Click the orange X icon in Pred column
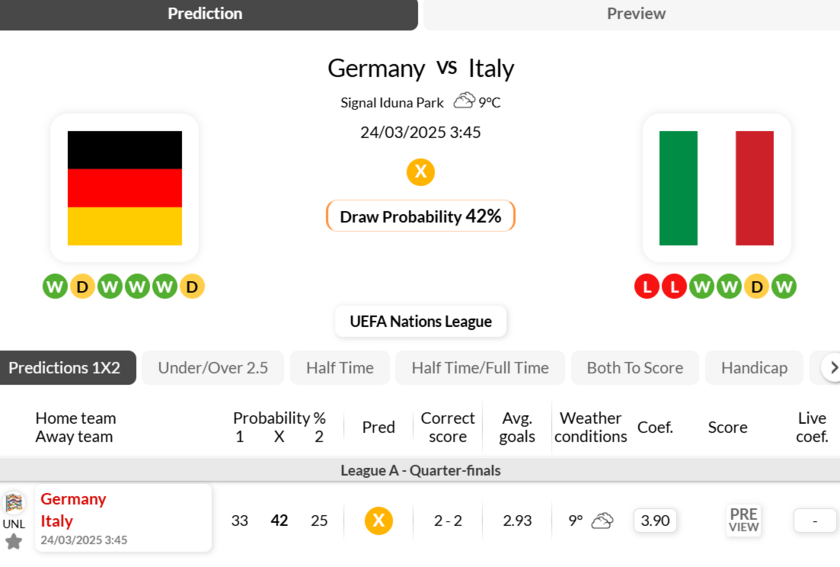Image resolution: width=840 pixels, height=567 pixels. click(x=378, y=520)
